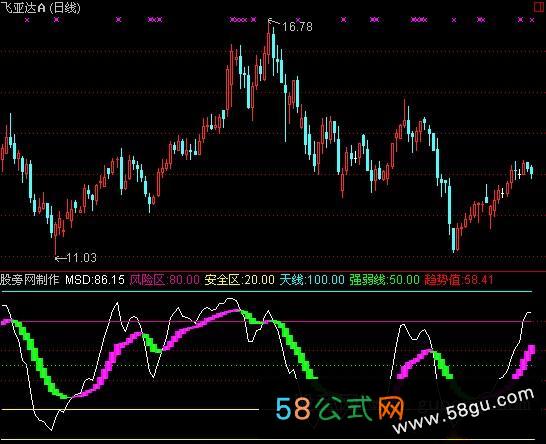Click the red divider line between chart panels
Viewport: 546px width, 444px height.
pos(273,271)
